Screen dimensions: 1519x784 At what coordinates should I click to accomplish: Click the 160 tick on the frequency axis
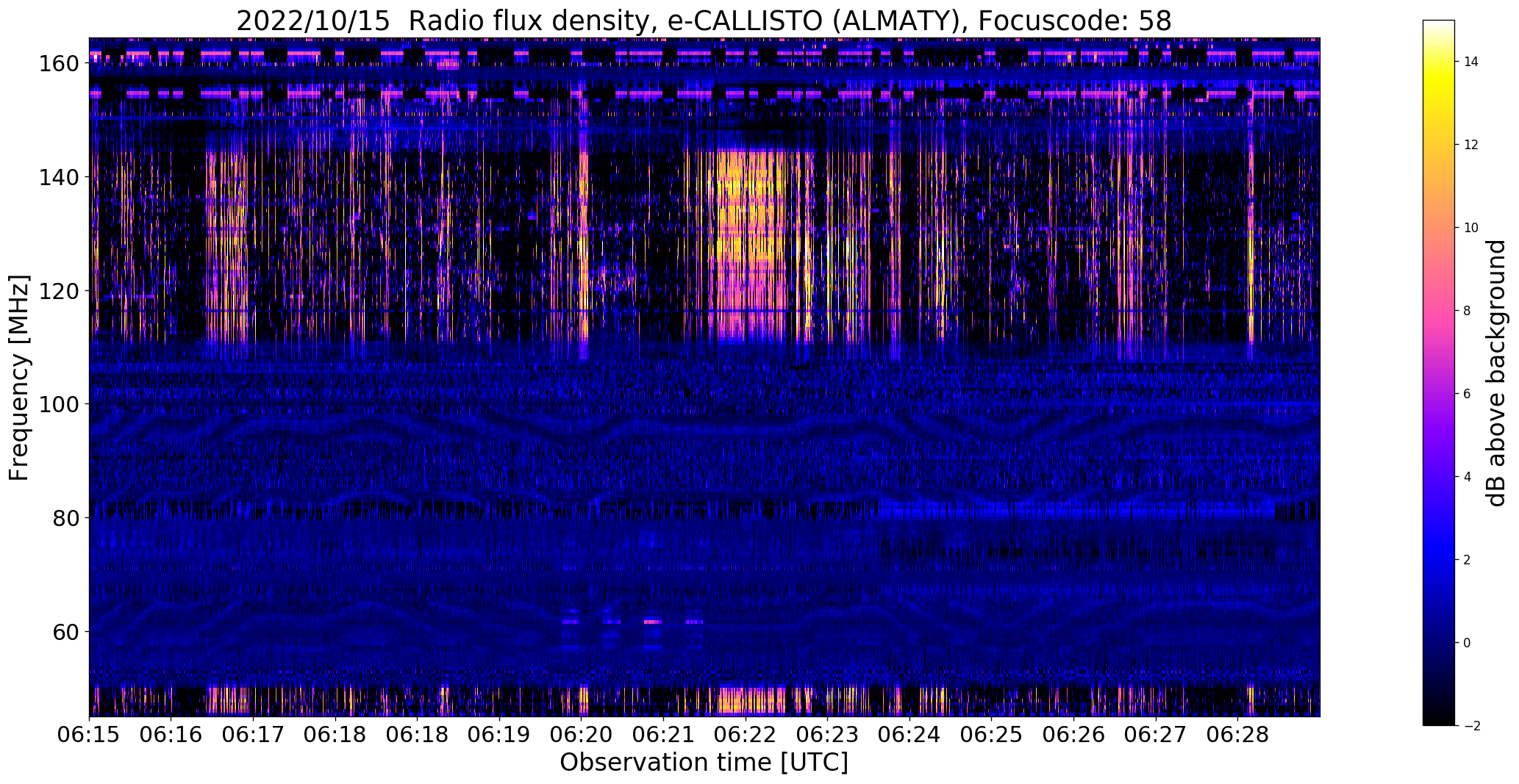point(58,63)
